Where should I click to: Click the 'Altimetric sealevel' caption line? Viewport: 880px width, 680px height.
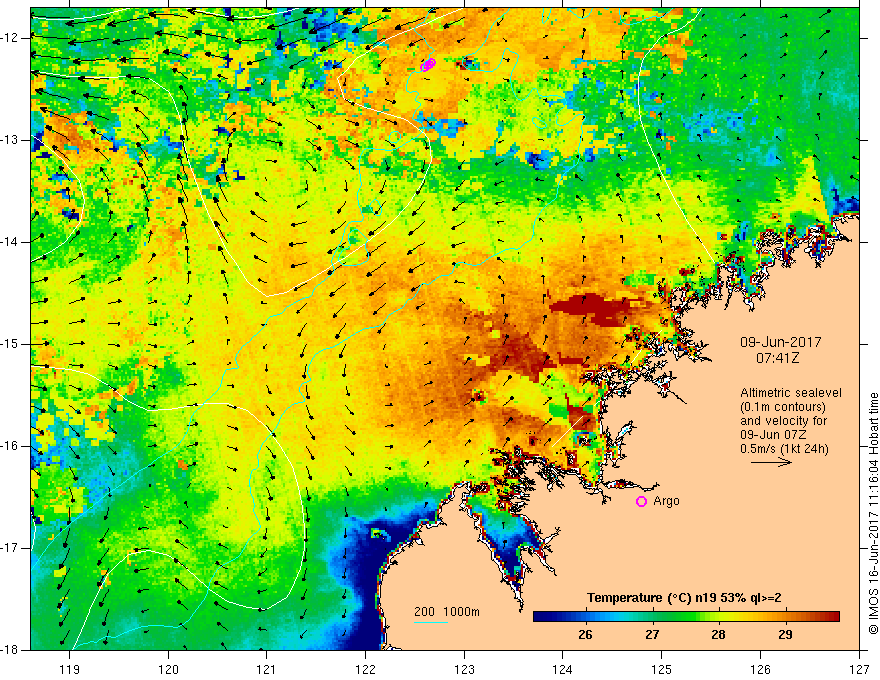tap(791, 393)
